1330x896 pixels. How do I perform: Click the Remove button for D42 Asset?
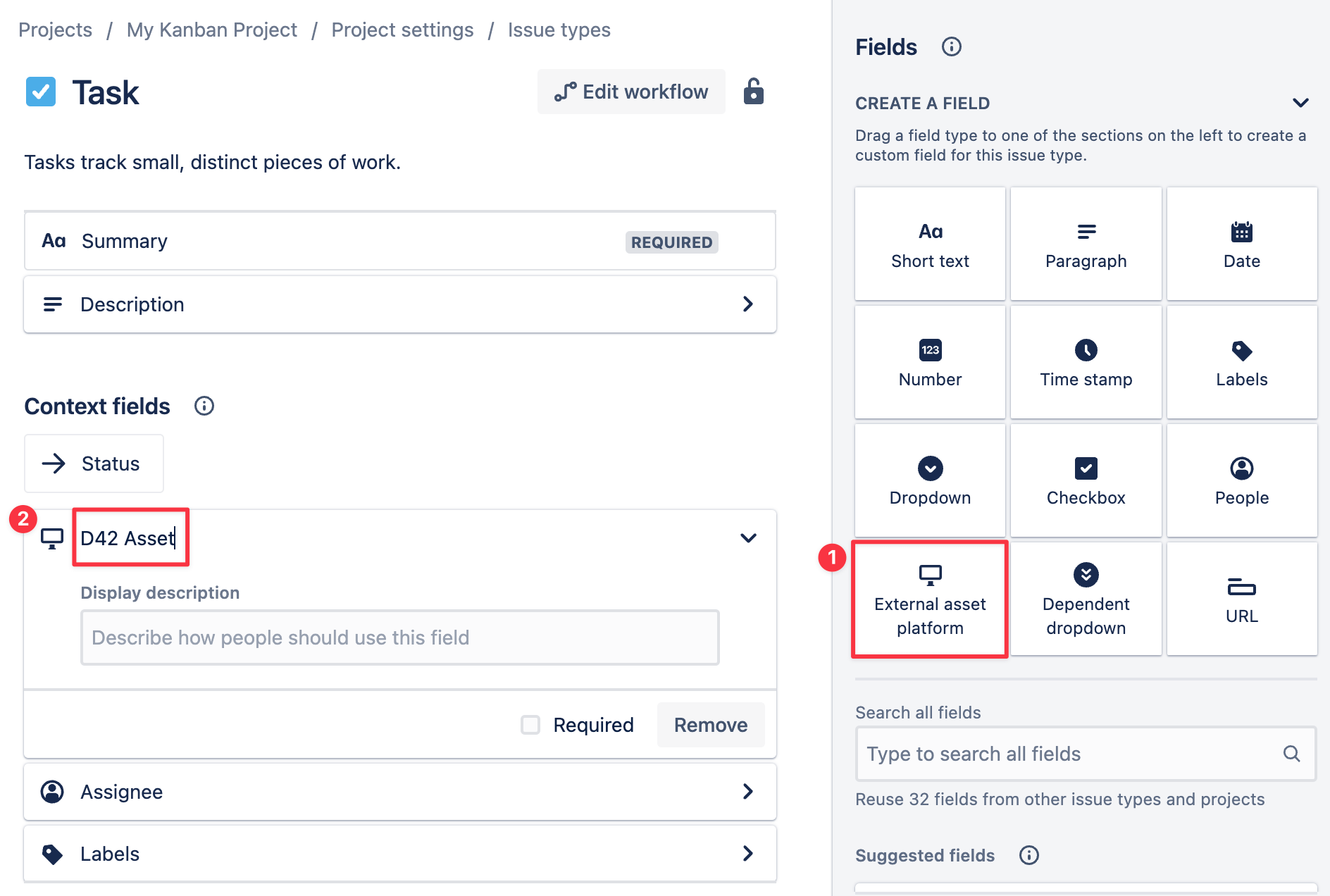pos(710,725)
